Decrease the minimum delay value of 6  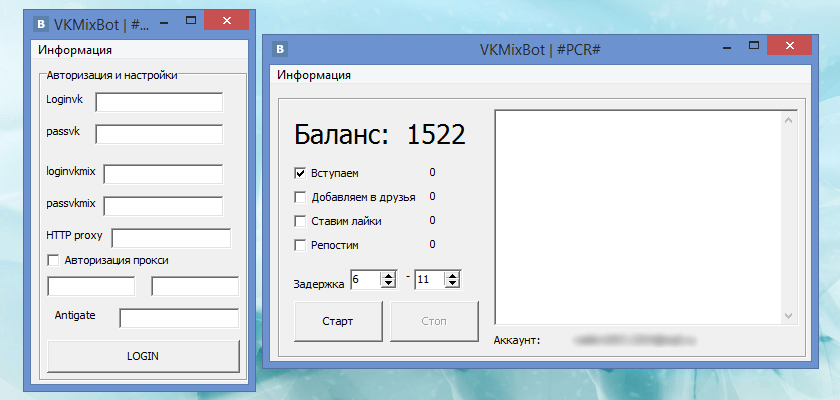[x=388, y=283]
